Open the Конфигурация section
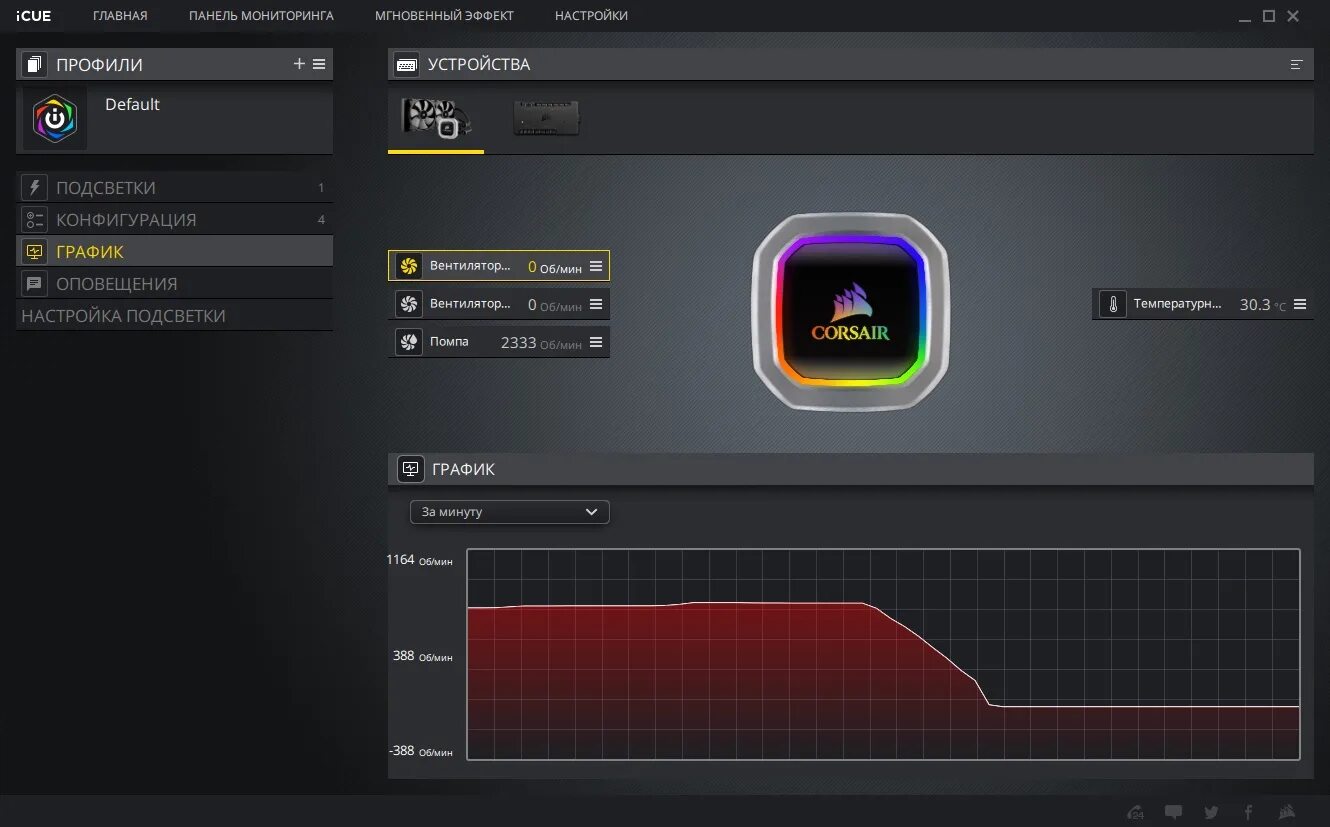Image resolution: width=1330 pixels, height=827 pixels. pyautogui.click(x=174, y=219)
